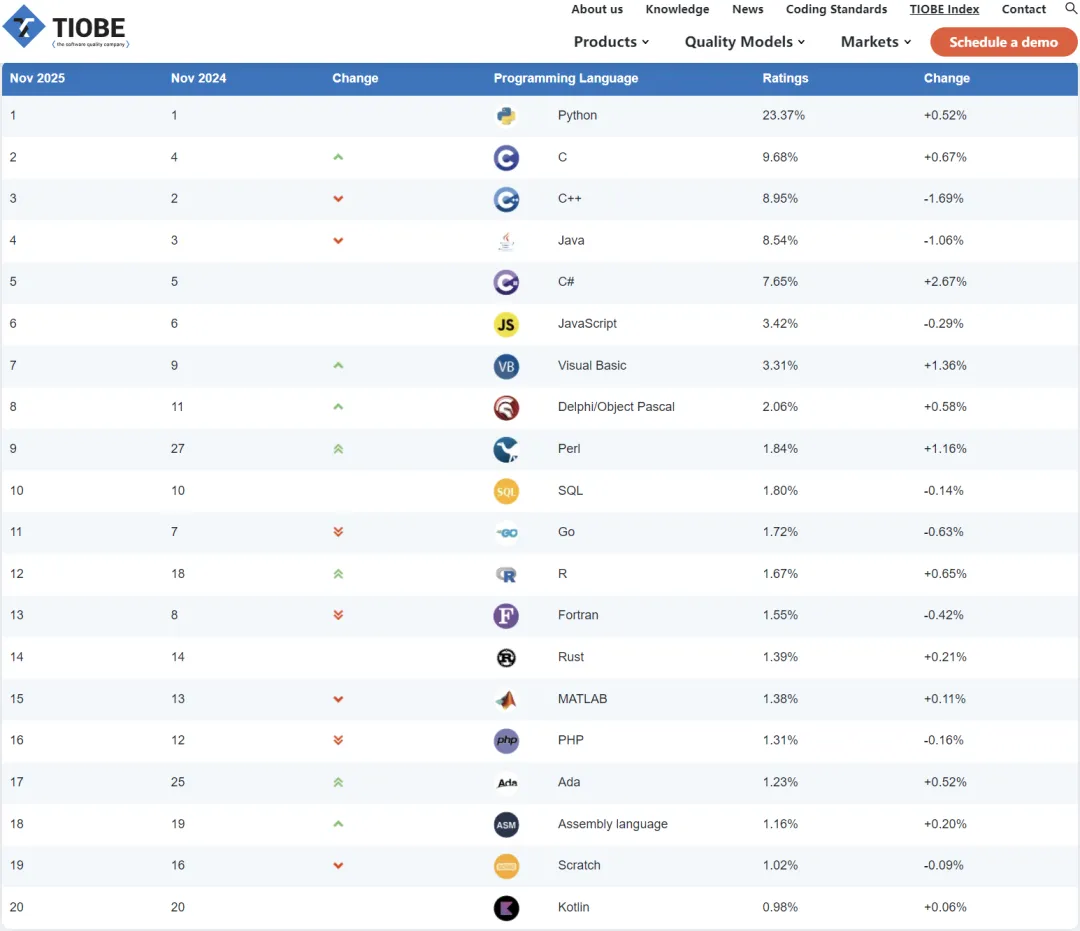
Task: Select the Assembly language name
Action: pyautogui.click(x=612, y=824)
